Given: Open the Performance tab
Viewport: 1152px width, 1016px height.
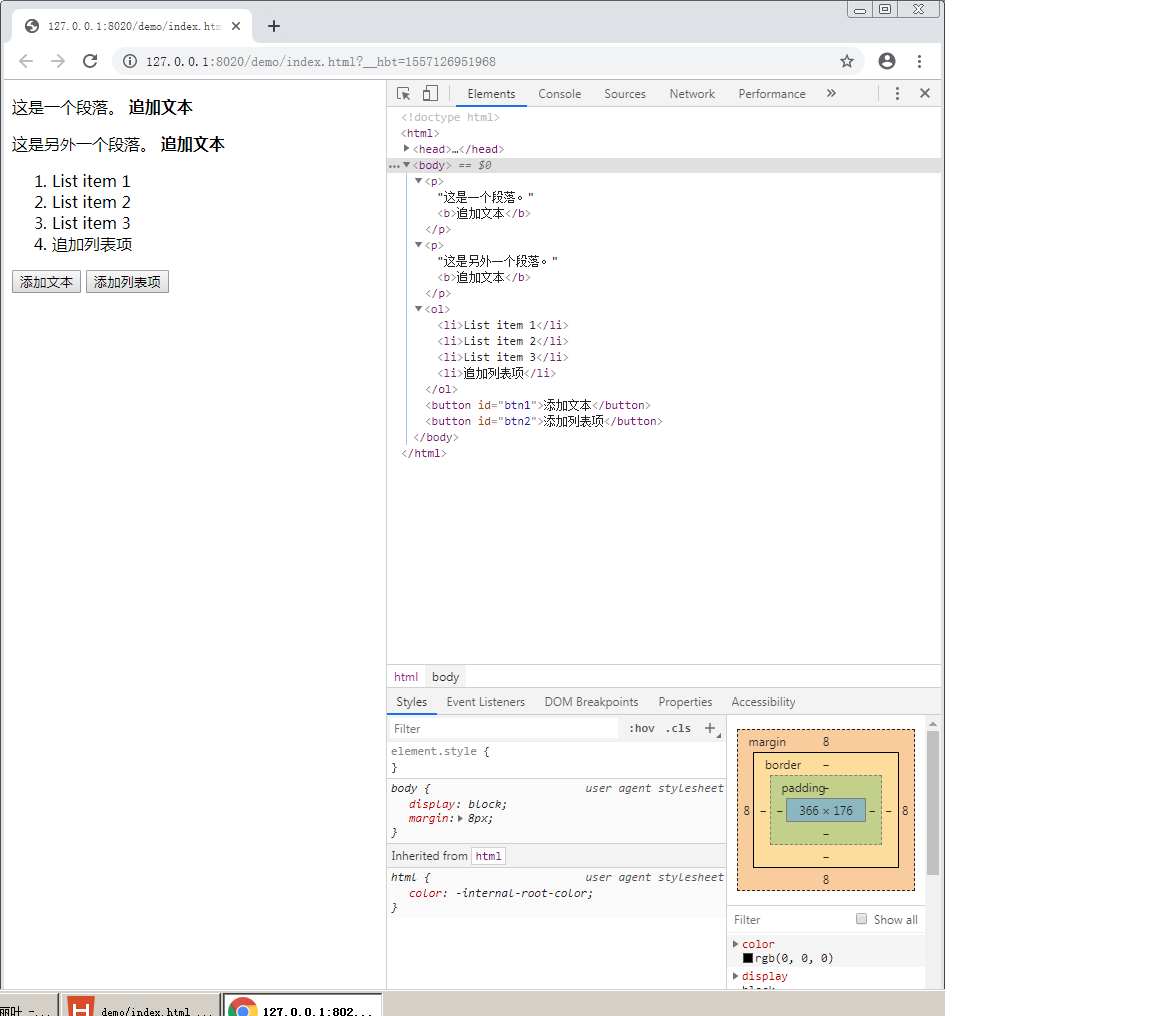Looking at the screenshot, I should (x=771, y=94).
